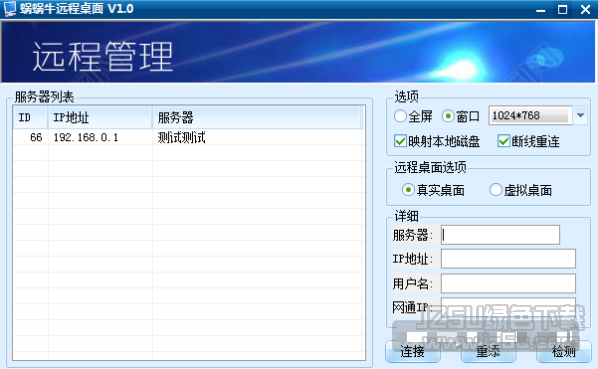The height and width of the screenshot is (369, 598).
Task: Sort list by the ID column header
Action: pos(31,117)
